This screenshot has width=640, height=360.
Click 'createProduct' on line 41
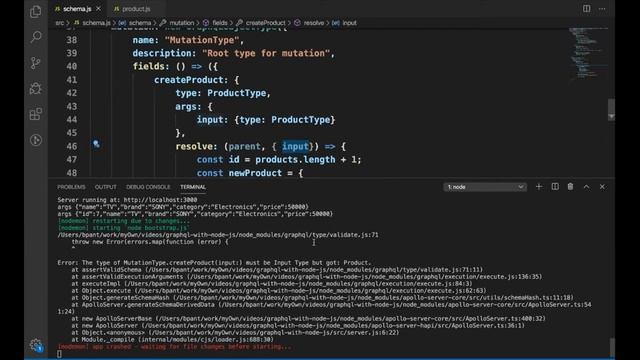click(x=188, y=80)
